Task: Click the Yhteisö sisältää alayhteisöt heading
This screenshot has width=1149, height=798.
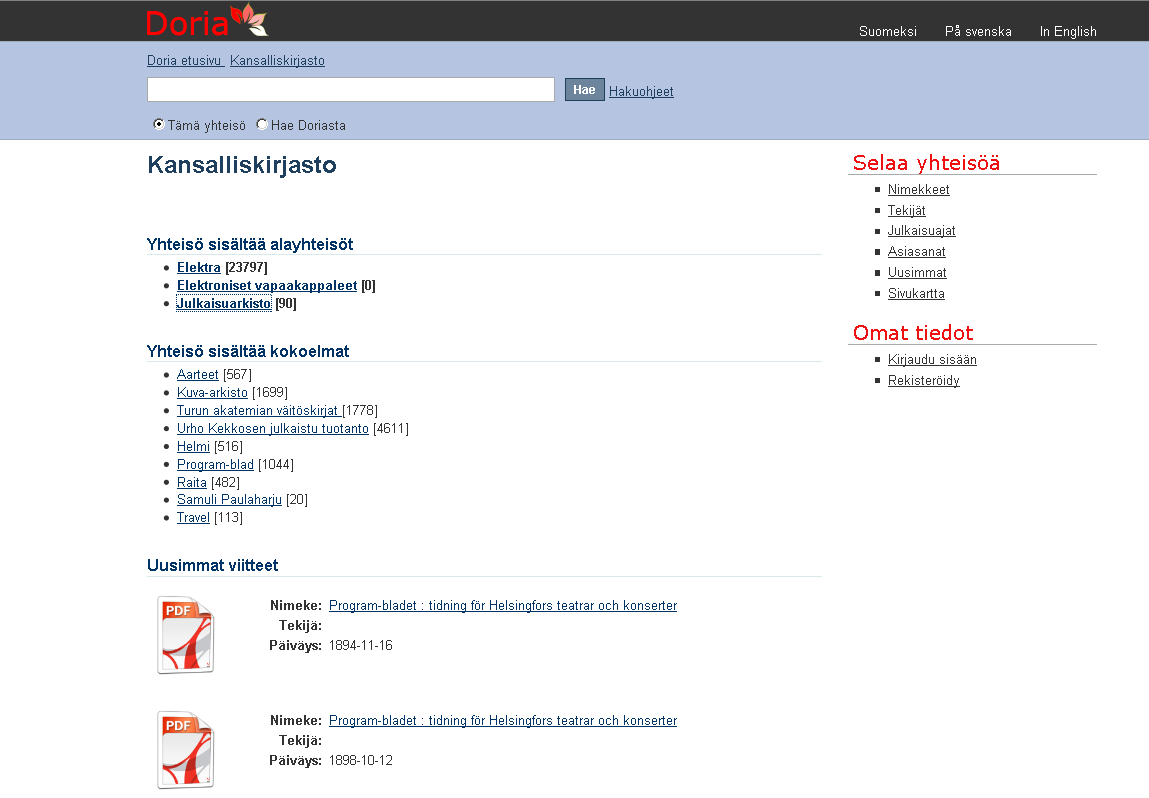Action: [x=250, y=245]
